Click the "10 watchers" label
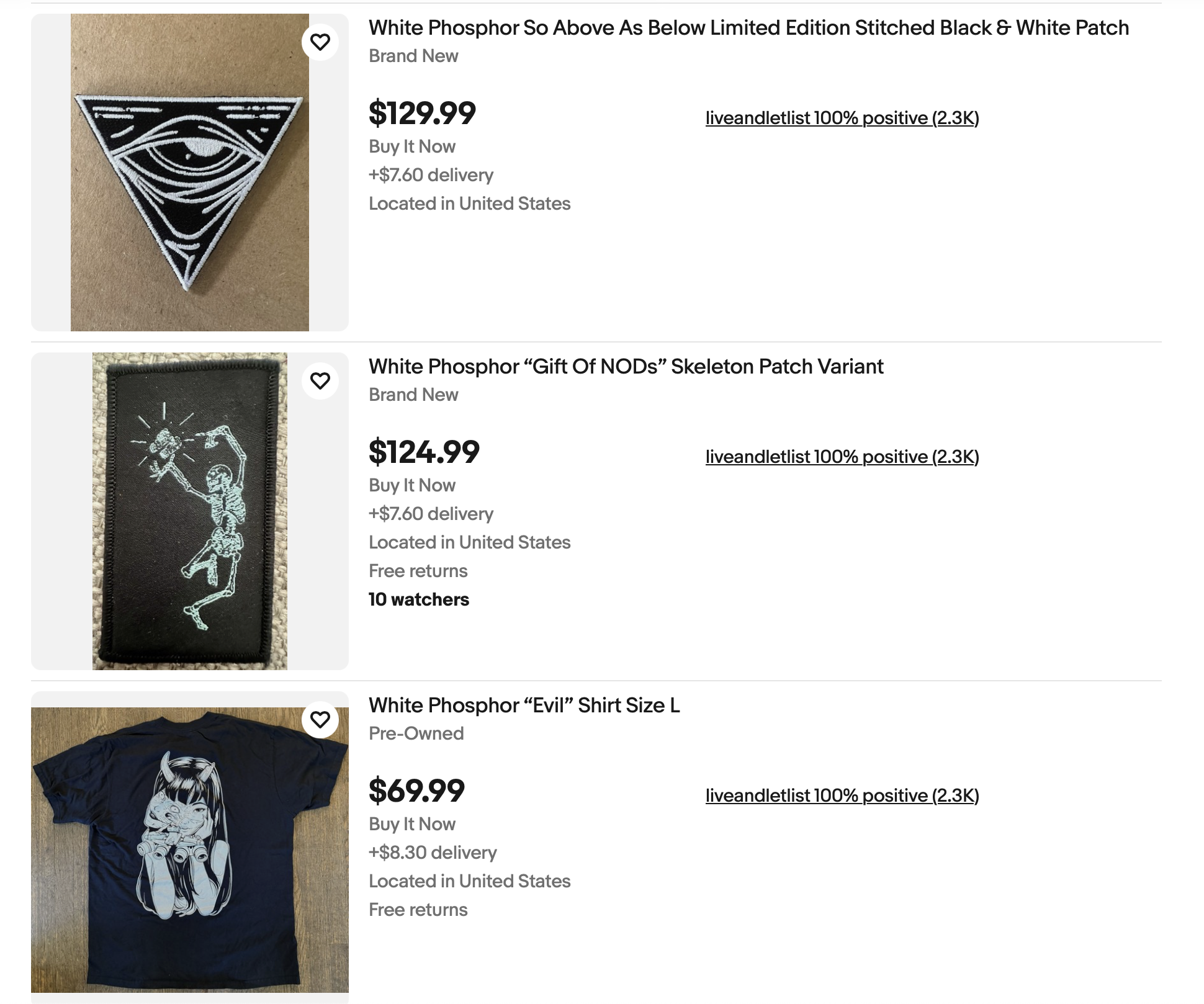This screenshot has width=1204, height=1004. click(x=419, y=599)
